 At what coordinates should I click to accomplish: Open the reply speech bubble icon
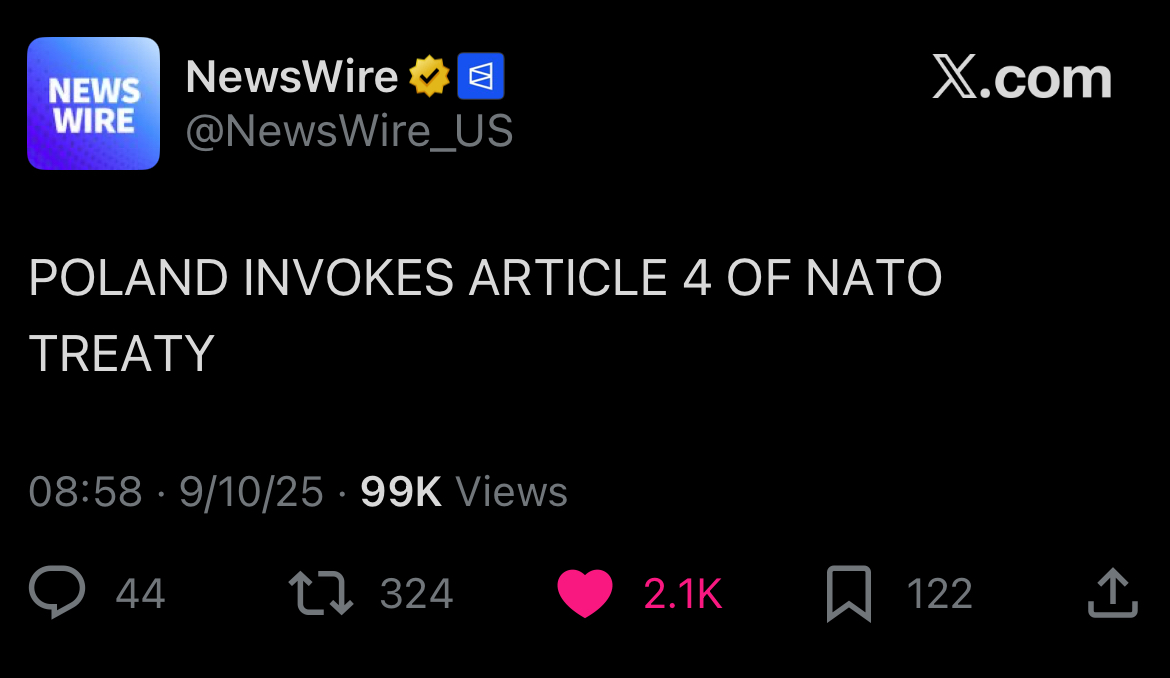point(57,592)
